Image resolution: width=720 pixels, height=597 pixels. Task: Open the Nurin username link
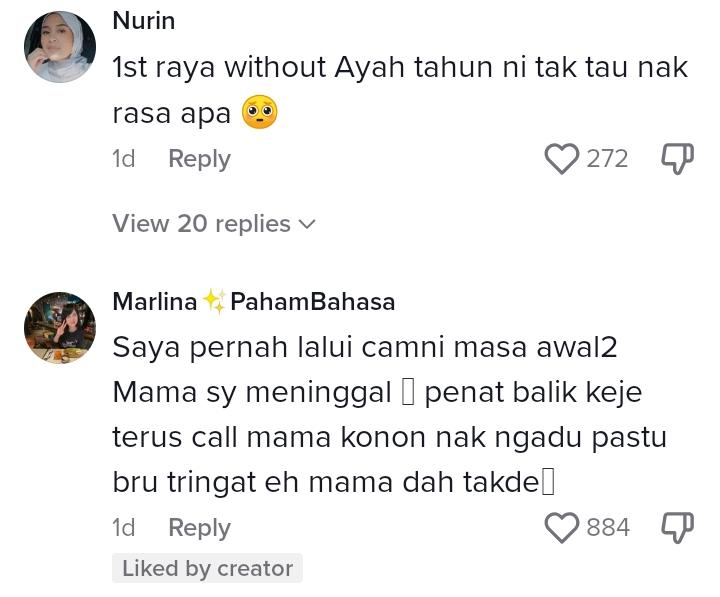click(143, 20)
